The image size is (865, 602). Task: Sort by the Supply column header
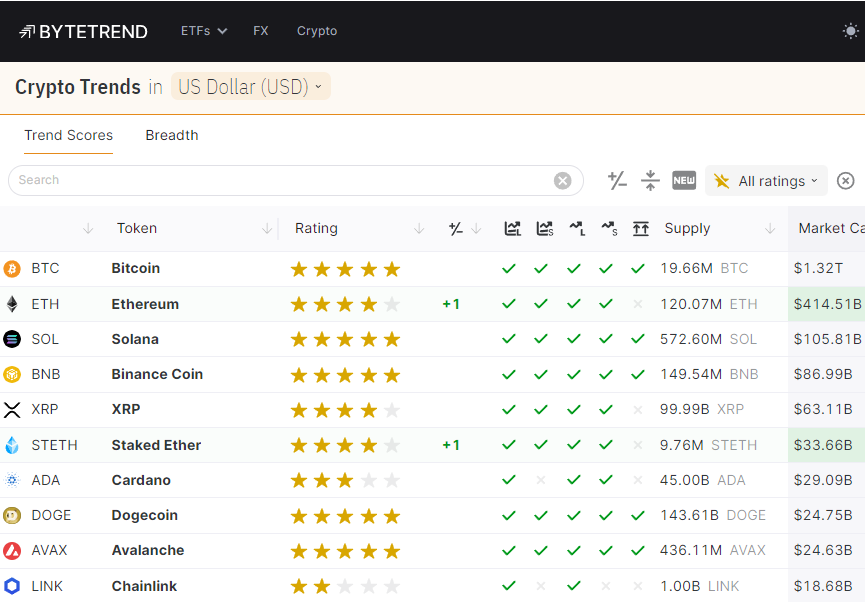[x=687, y=228]
